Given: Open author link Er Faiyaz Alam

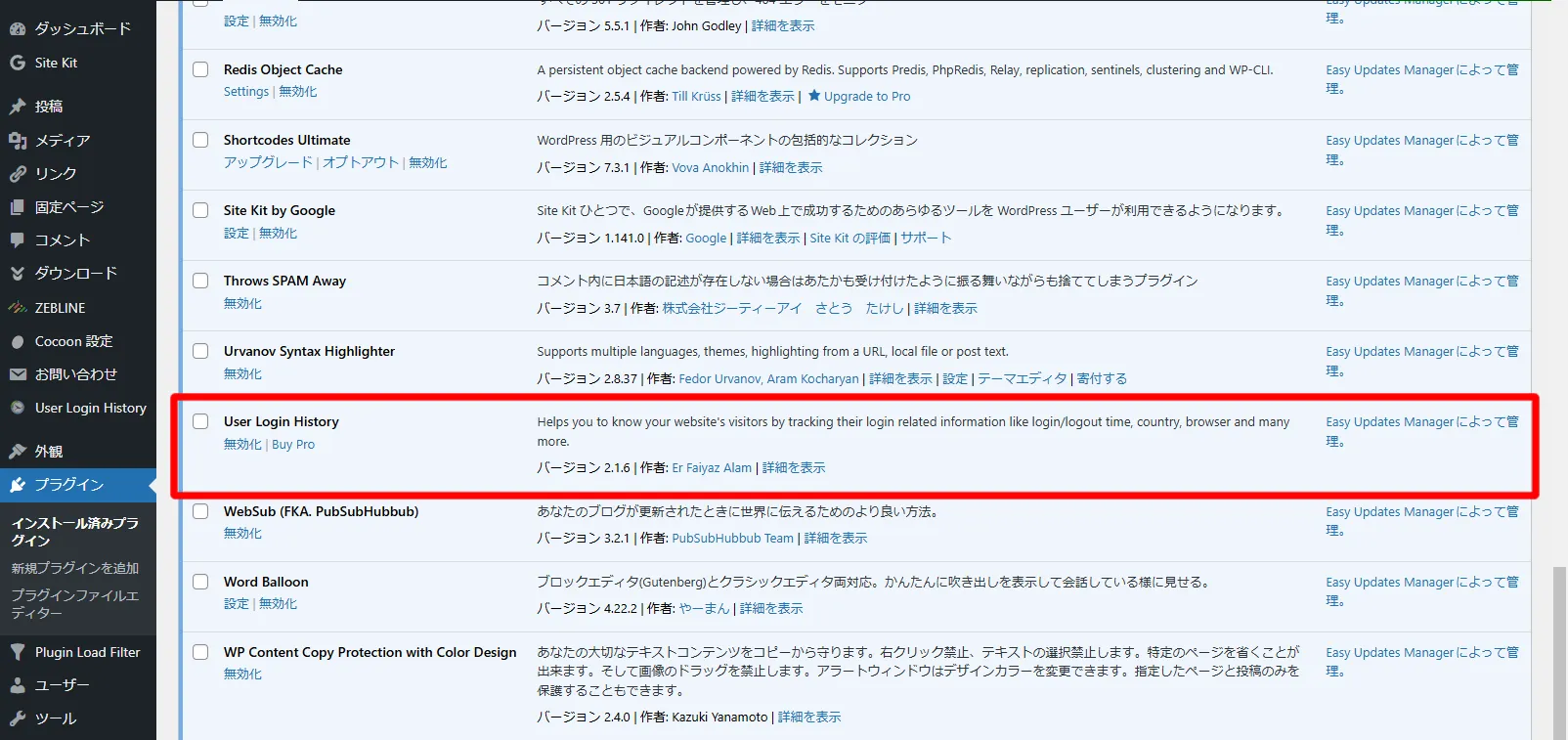Looking at the screenshot, I should (x=712, y=468).
